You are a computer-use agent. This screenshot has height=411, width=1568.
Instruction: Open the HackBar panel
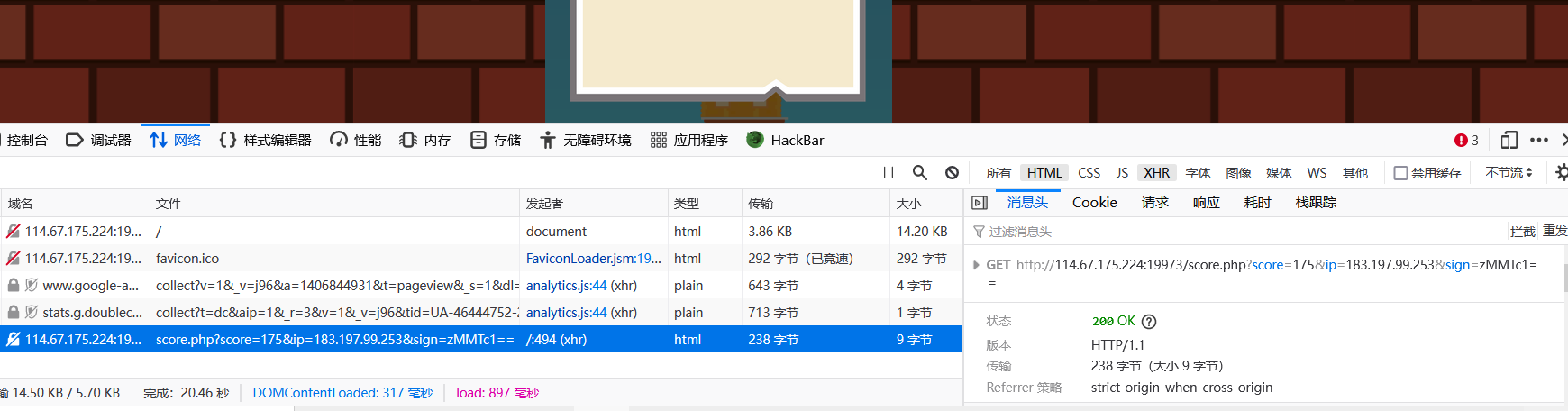click(x=786, y=141)
